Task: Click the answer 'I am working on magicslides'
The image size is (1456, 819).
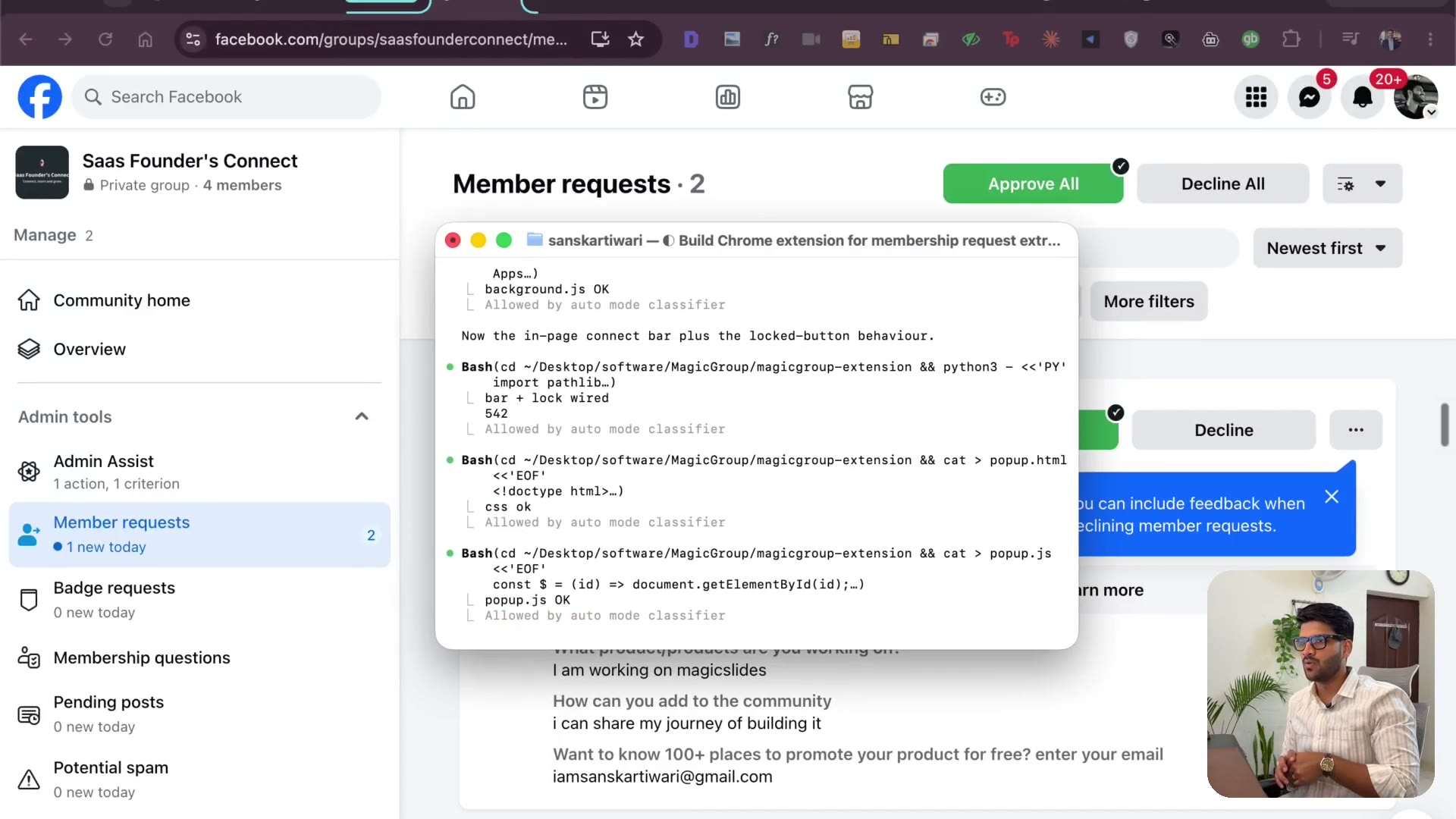Action: click(x=659, y=670)
